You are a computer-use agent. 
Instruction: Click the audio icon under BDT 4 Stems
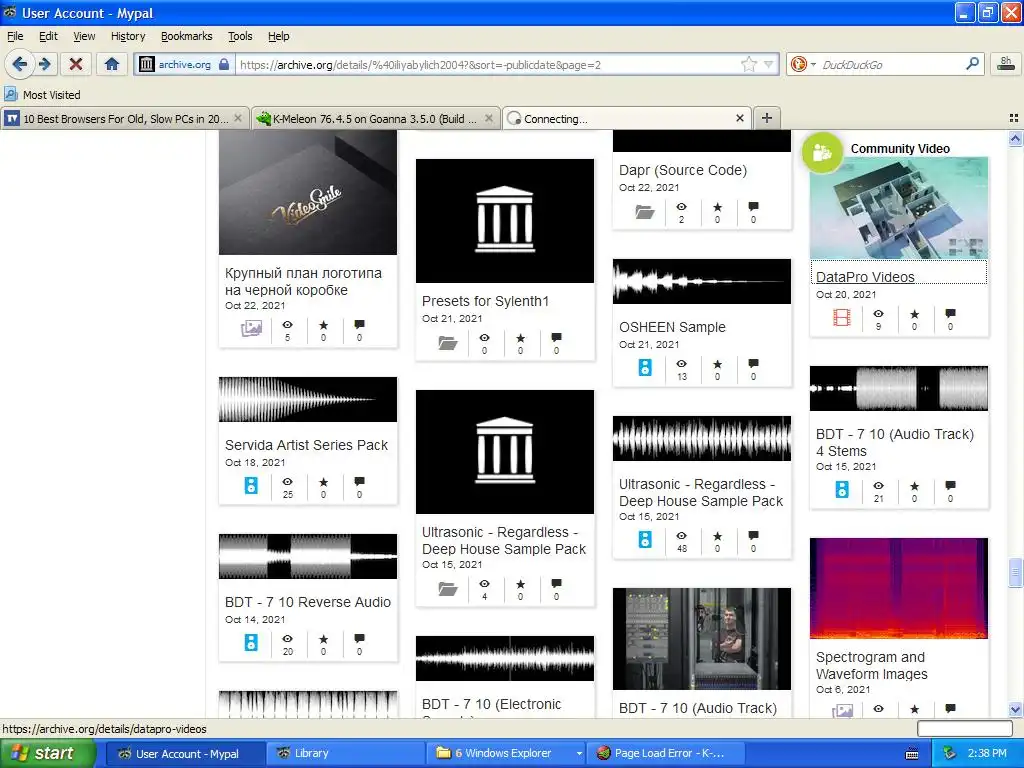click(x=842, y=490)
